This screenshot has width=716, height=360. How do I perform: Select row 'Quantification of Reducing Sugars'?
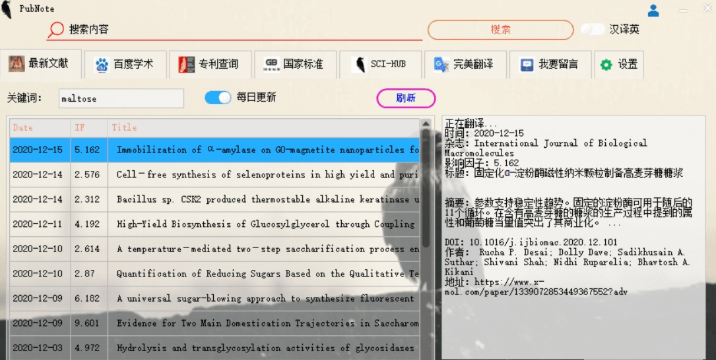coord(215,274)
